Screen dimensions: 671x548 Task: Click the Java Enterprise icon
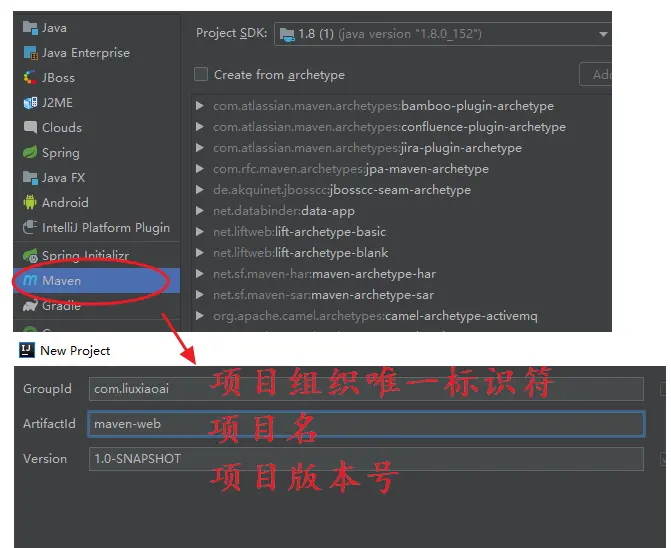click(30, 53)
